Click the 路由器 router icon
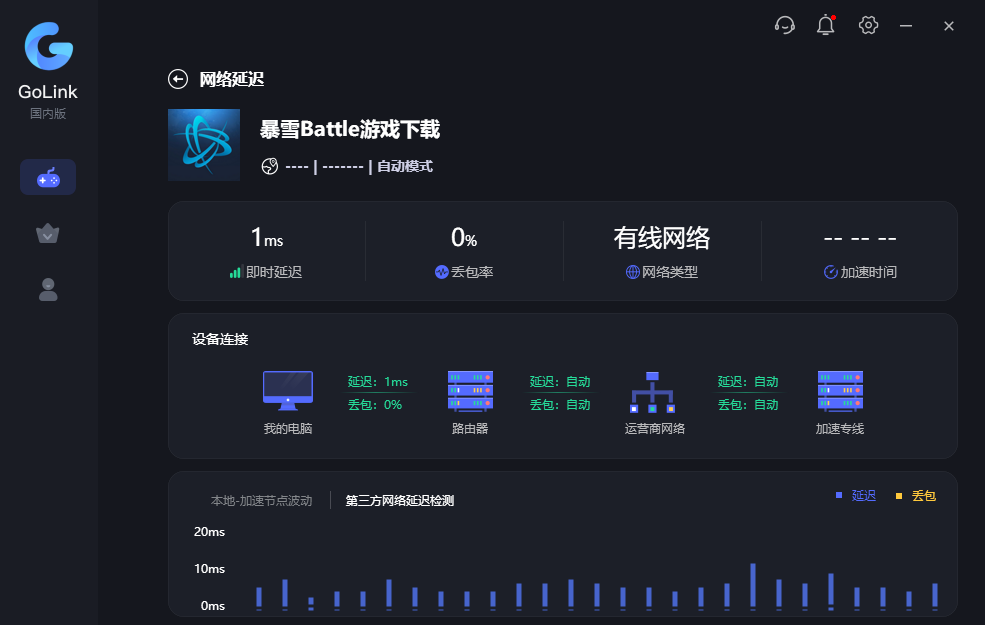Viewport: 985px width, 625px height. pyautogui.click(x=470, y=391)
